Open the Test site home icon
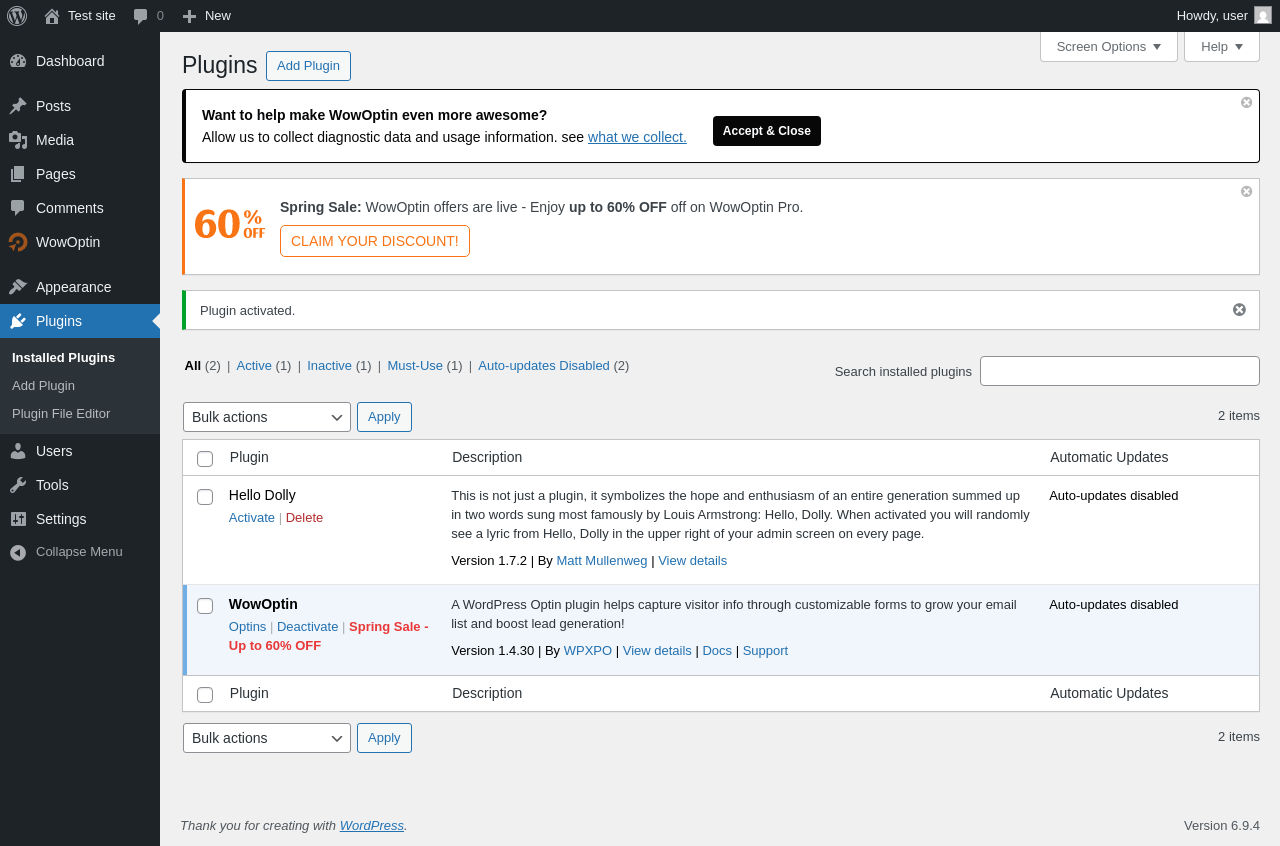1280x846 pixels. 52,16
